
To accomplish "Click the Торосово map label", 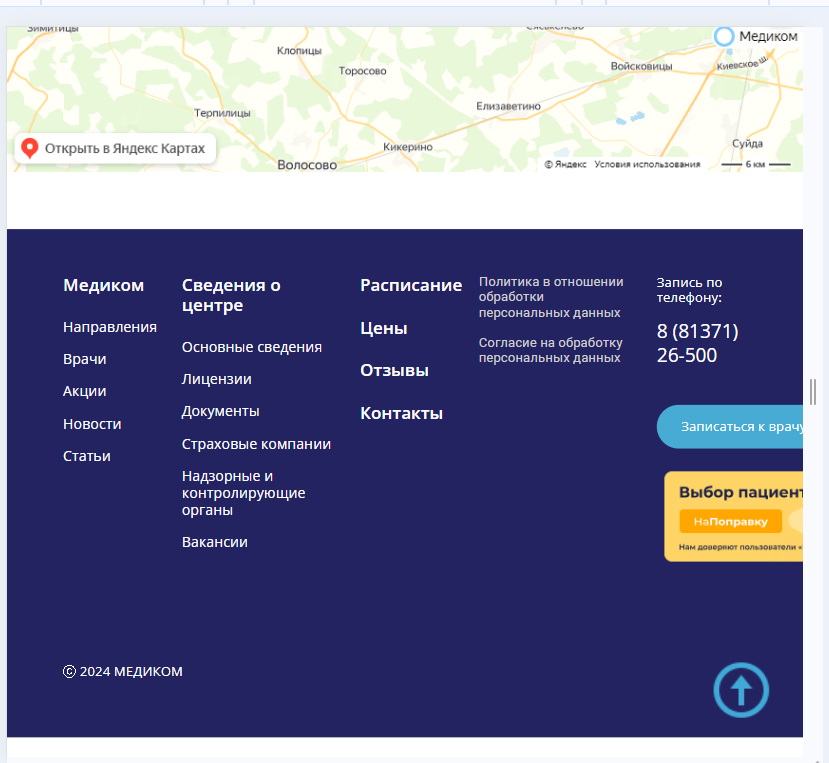I will tap(363, 71).
